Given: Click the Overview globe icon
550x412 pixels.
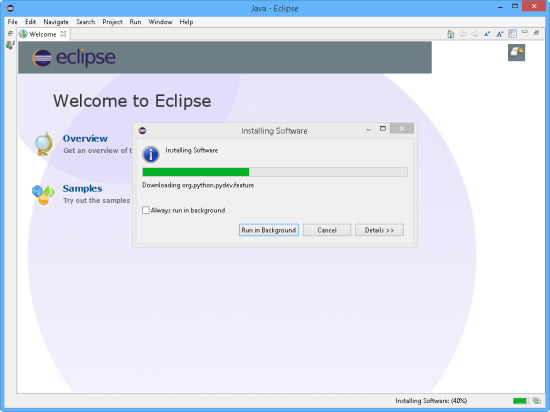Looking at the screenshot, I should click(44, 144).
